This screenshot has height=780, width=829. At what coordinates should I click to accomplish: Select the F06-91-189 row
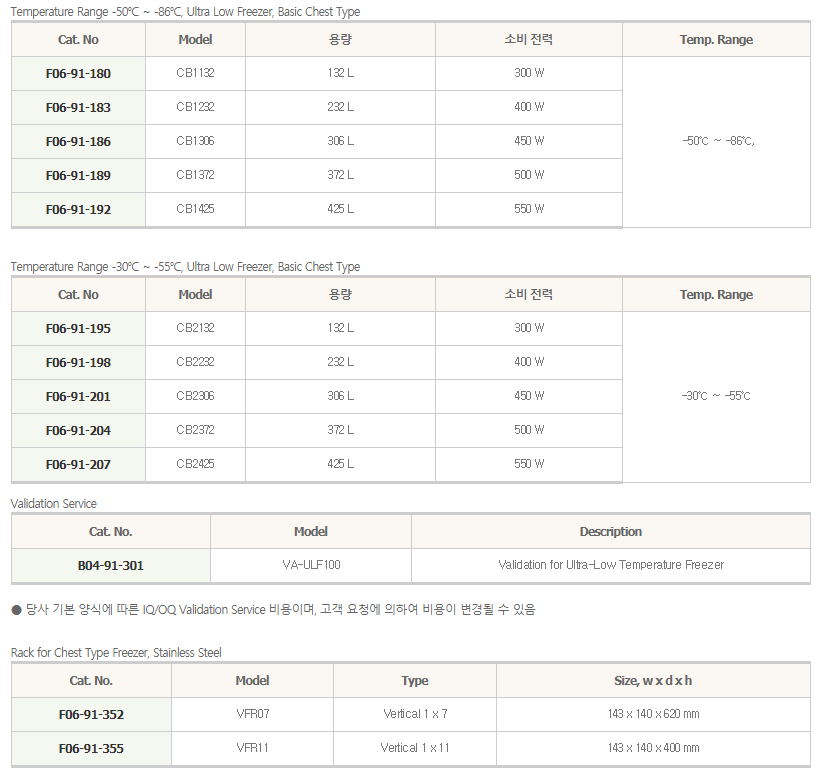point(78,176)
